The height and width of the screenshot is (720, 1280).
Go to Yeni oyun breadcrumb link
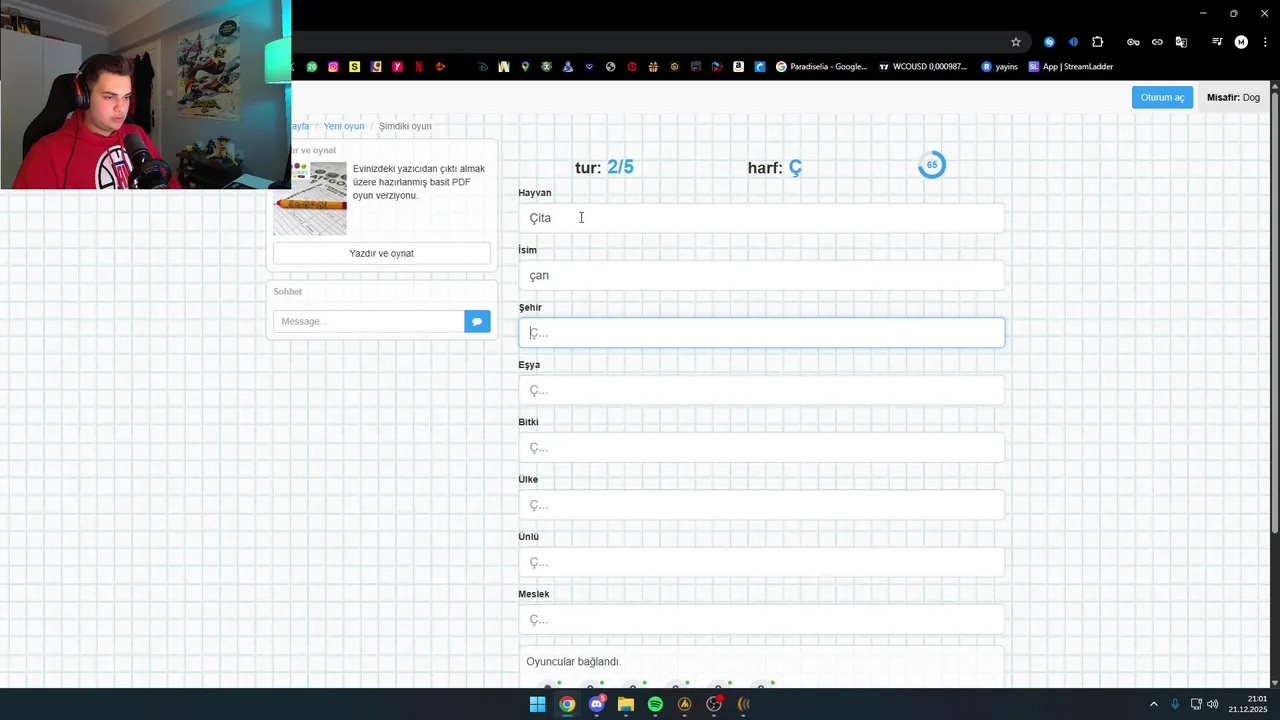[344, 126]
